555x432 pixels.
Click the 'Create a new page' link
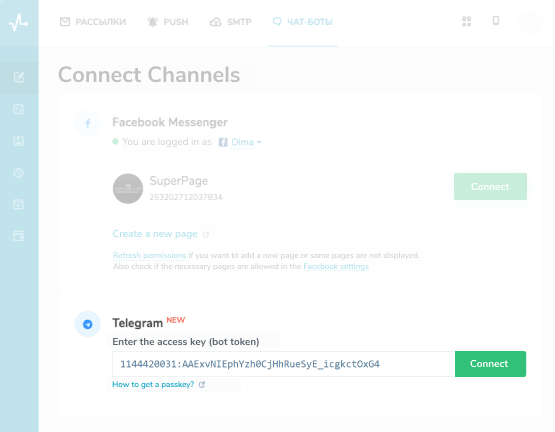point(155,234)
